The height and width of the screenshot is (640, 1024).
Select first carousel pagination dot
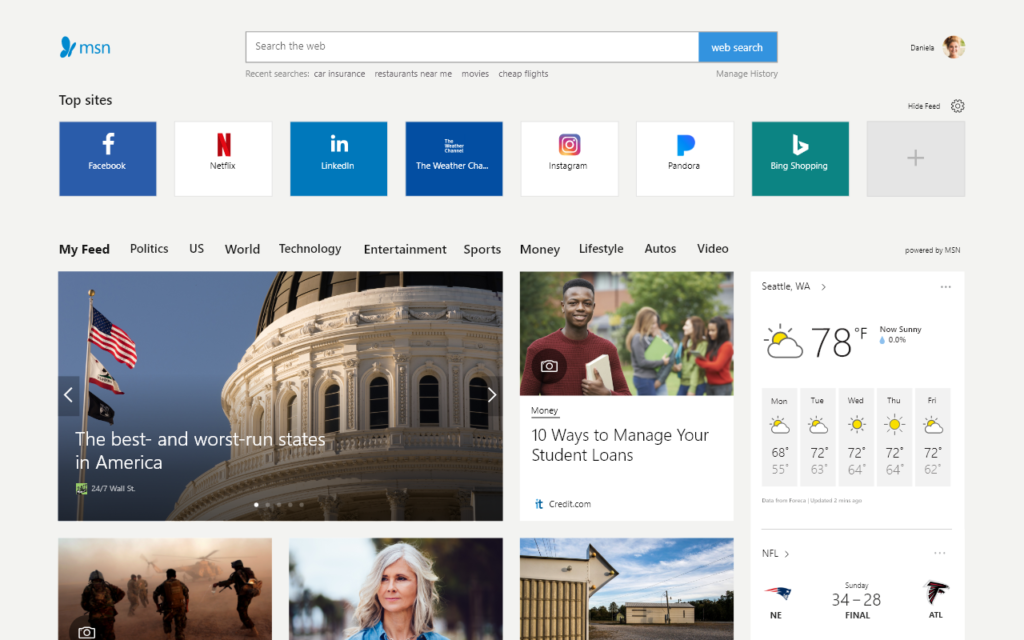(x=256, y=504)
